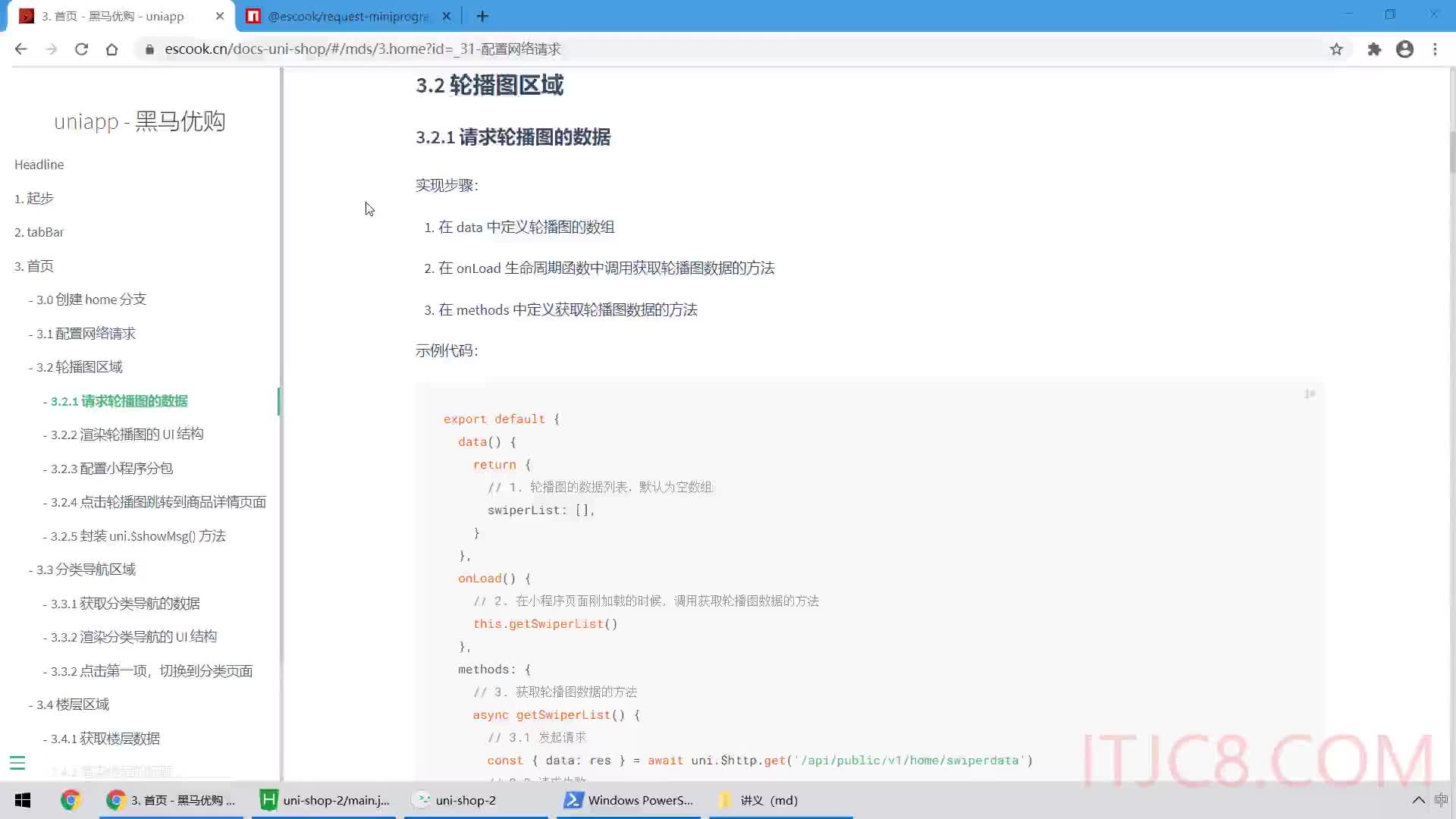
Task: Close the @escook/request-miniprogram tab
Action: [x=447, y=16]
